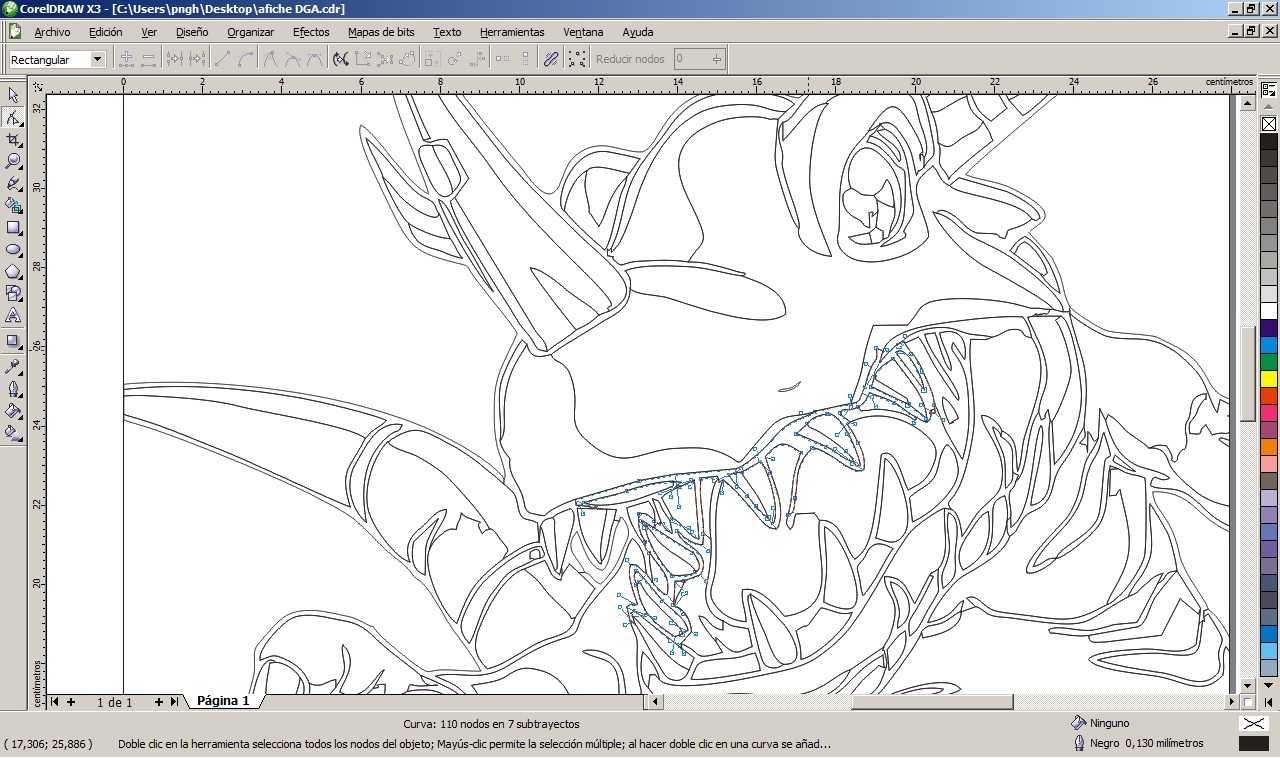This screenshot has width=1280, height=758.
Task: Select the Interactive Blend tool
Action: point(13,341)
